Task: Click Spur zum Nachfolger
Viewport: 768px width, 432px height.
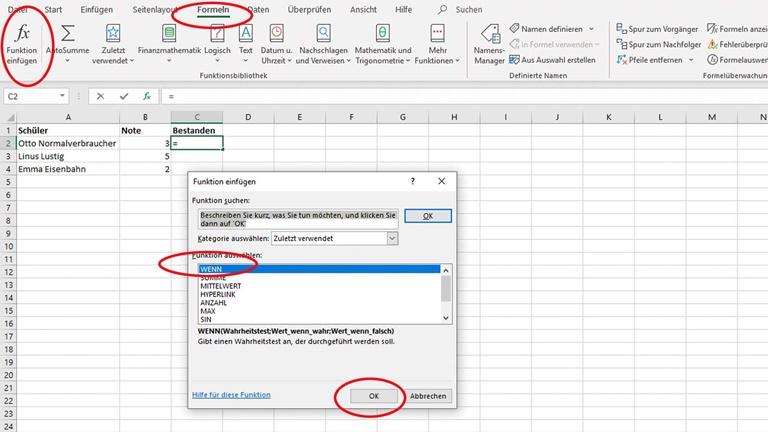Action: tap(659, 45)
